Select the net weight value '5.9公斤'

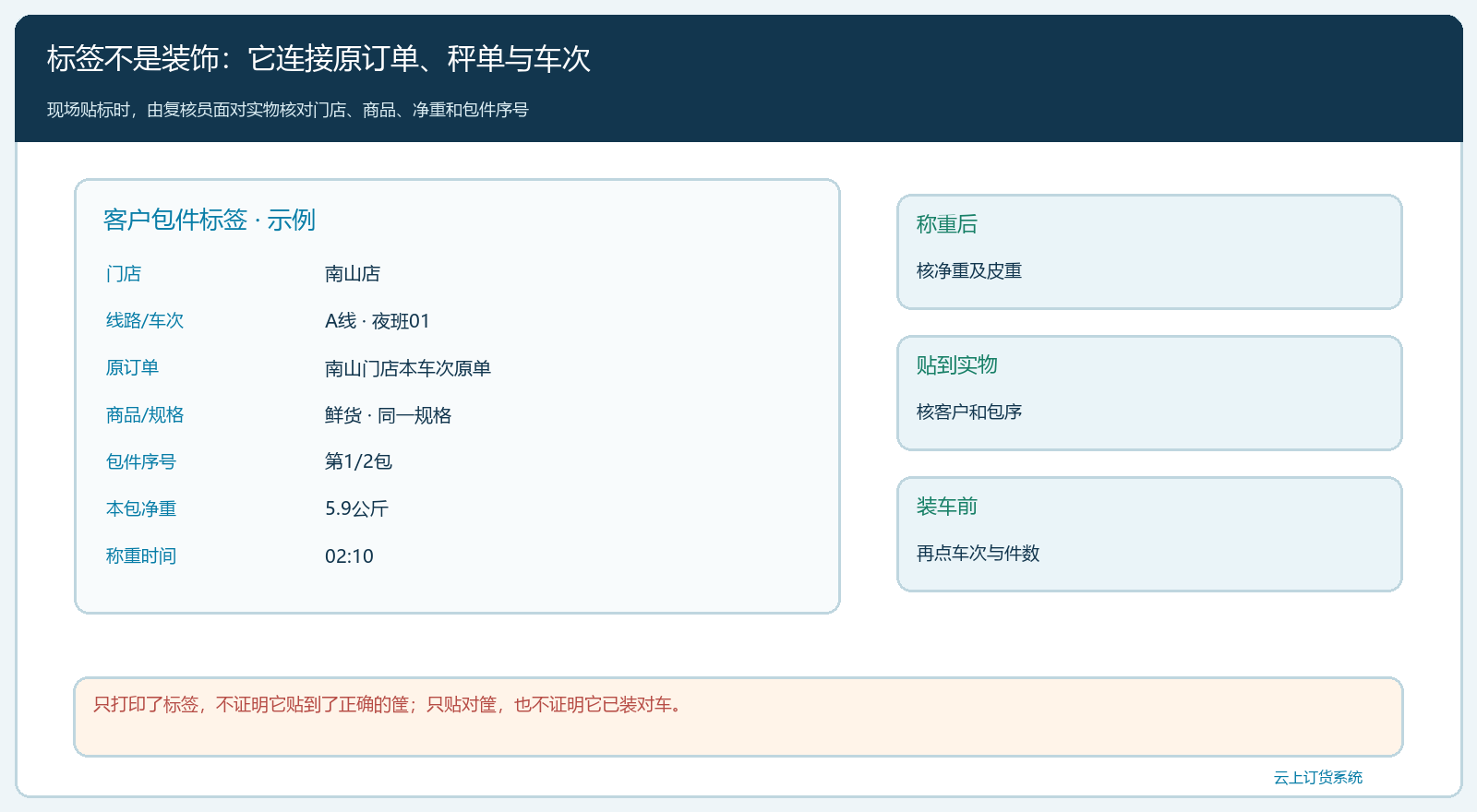356,508
